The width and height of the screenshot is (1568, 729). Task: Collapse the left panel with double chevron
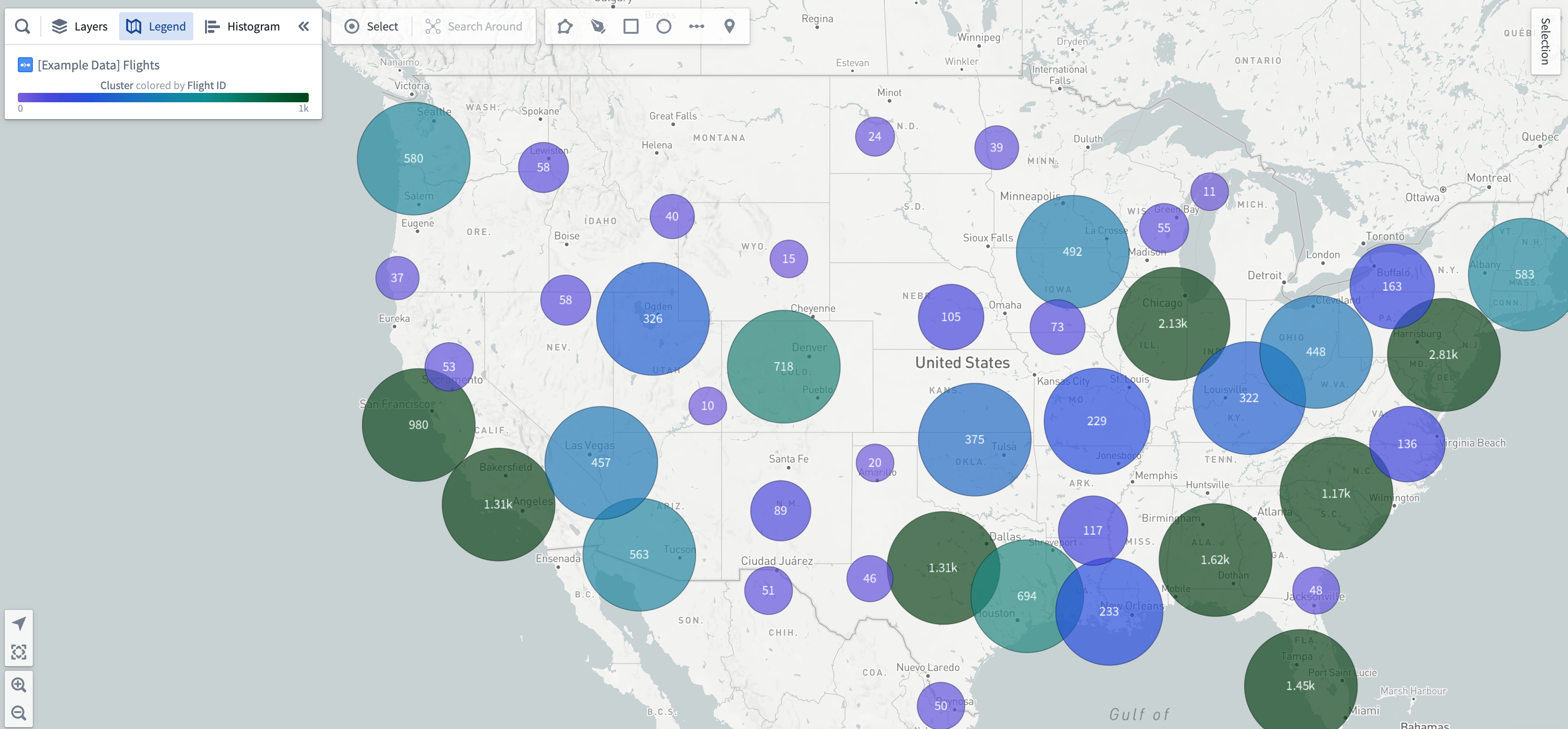coord(304,26)
